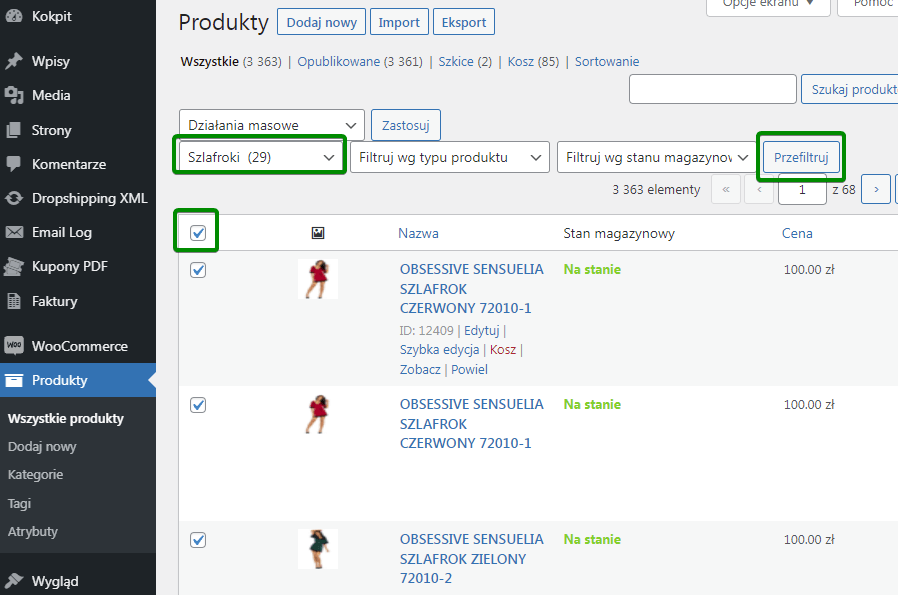Click the Faktury invoice icon
The width and height of the screenshot is (898, 595).
pos(14,301)
